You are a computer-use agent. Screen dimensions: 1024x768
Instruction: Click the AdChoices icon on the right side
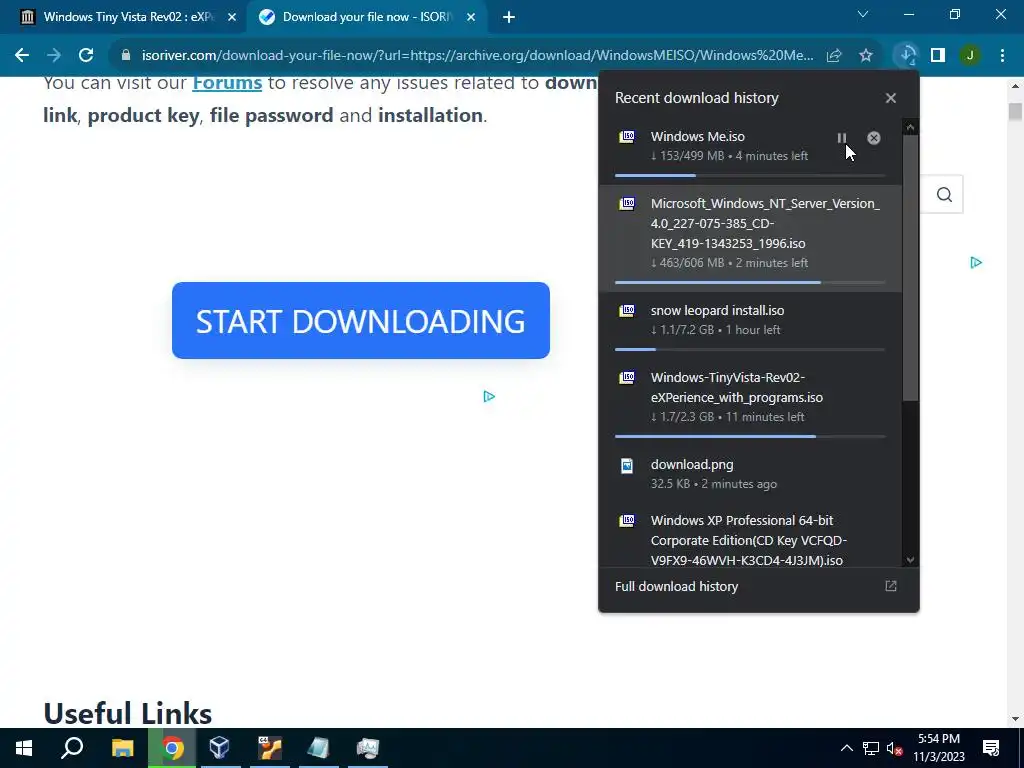pos(976,263)
